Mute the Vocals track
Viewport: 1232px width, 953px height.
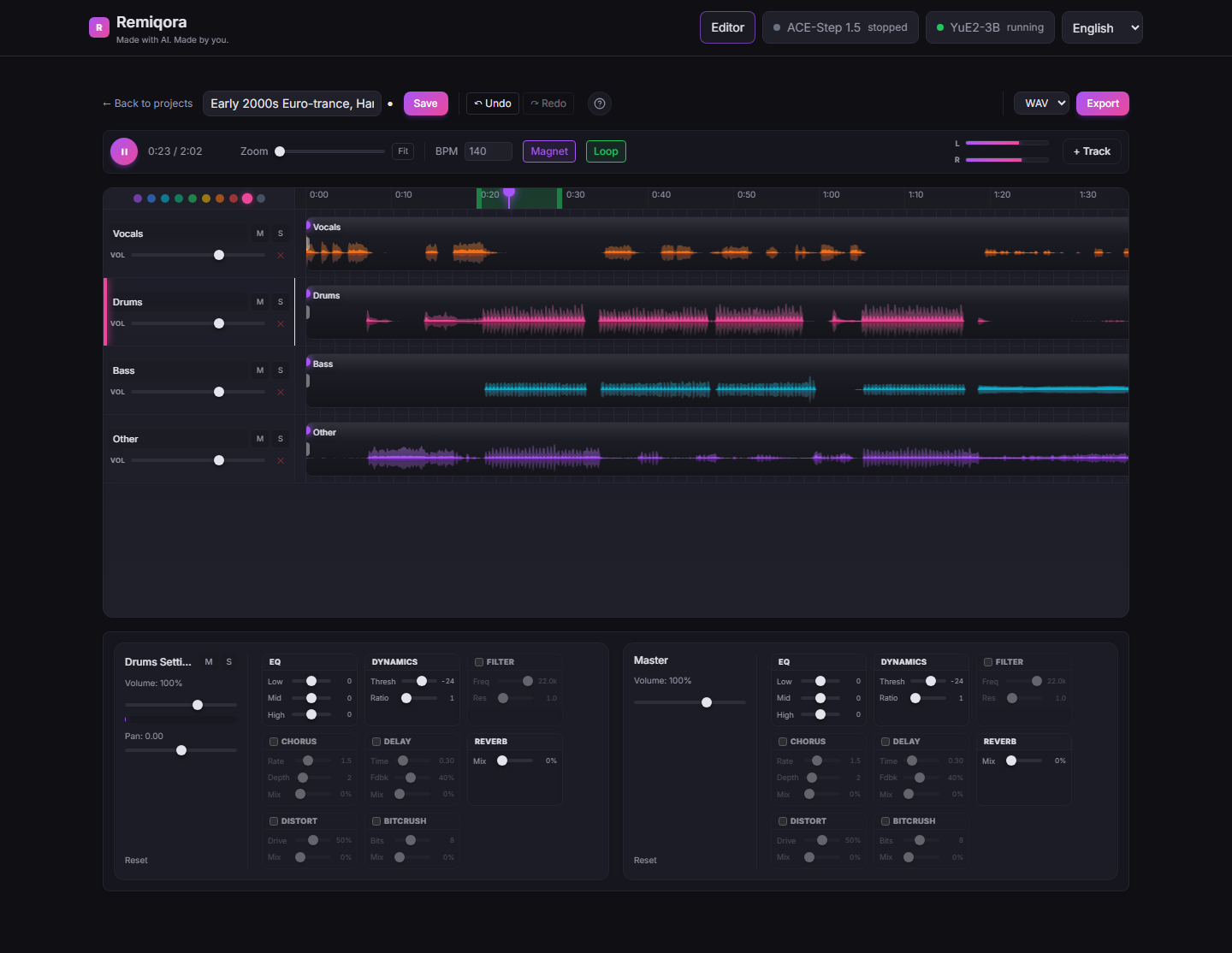coord(260,234)
